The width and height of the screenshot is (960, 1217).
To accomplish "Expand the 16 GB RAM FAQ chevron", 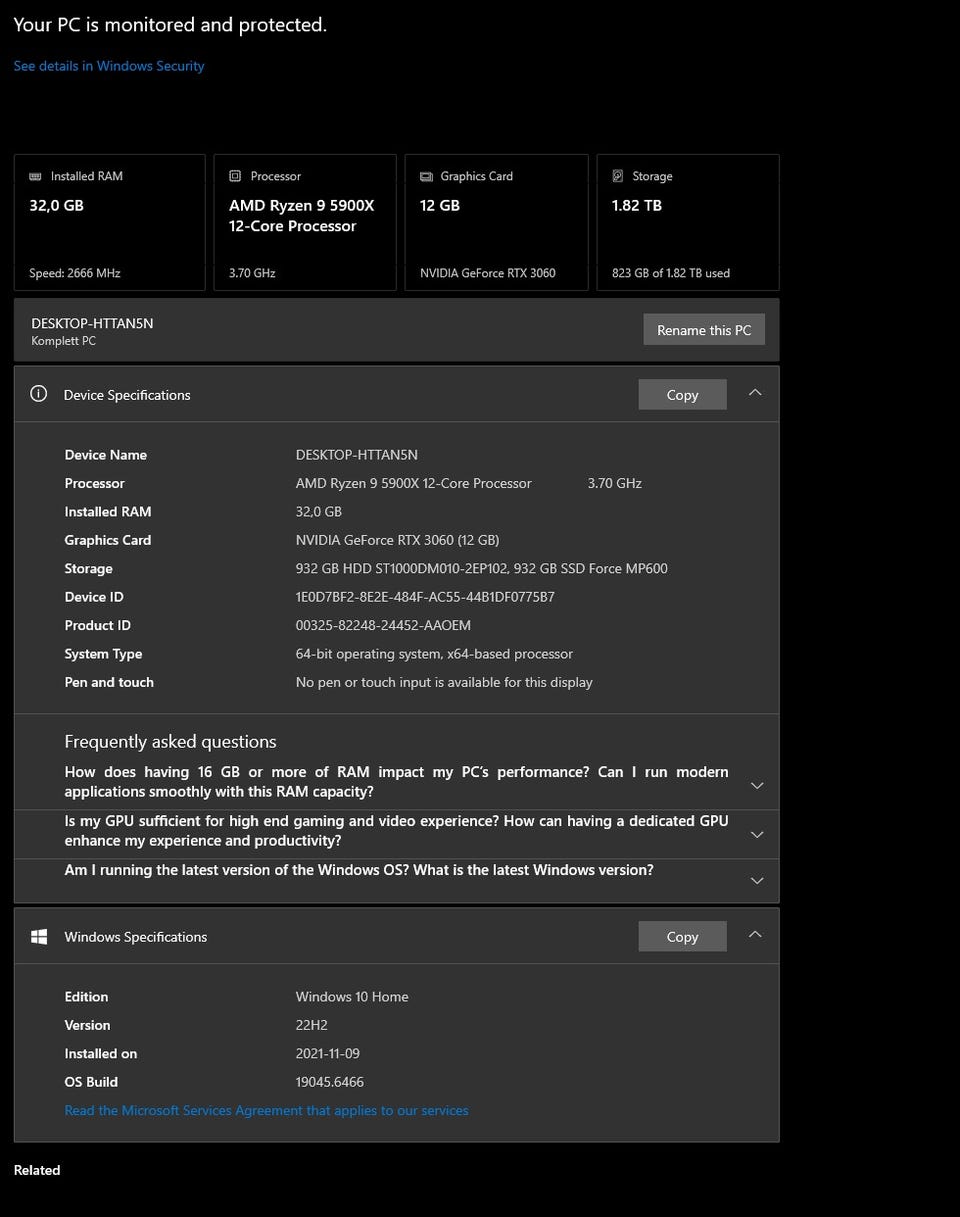I will 757,786.
